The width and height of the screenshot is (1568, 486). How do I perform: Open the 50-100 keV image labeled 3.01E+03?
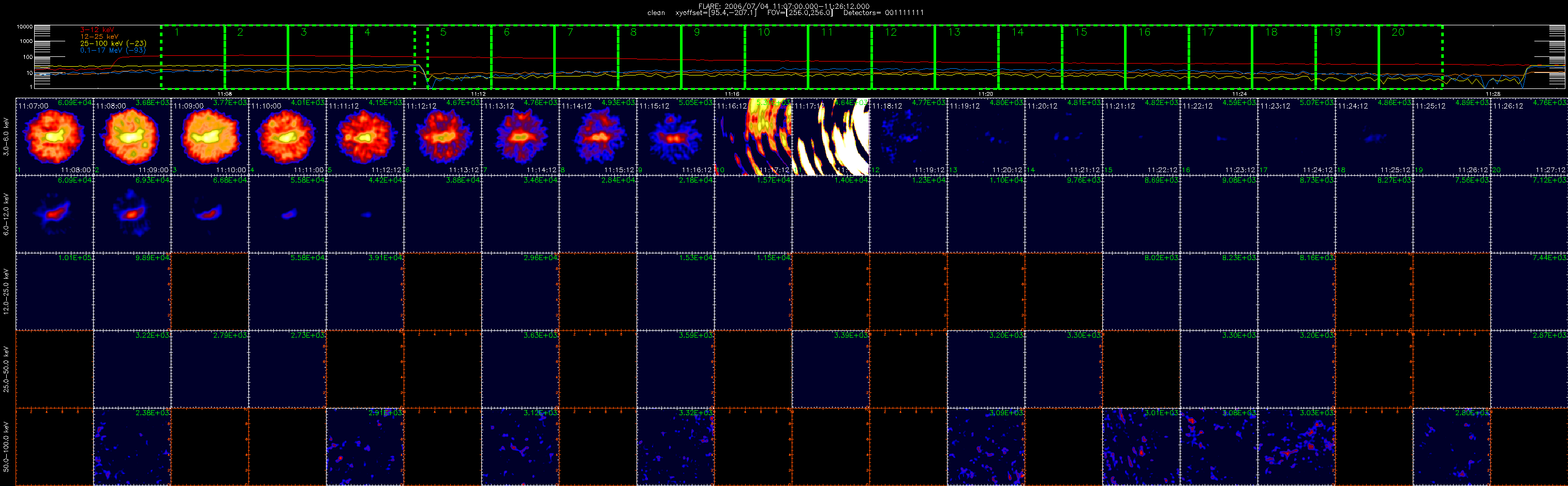1141,447
